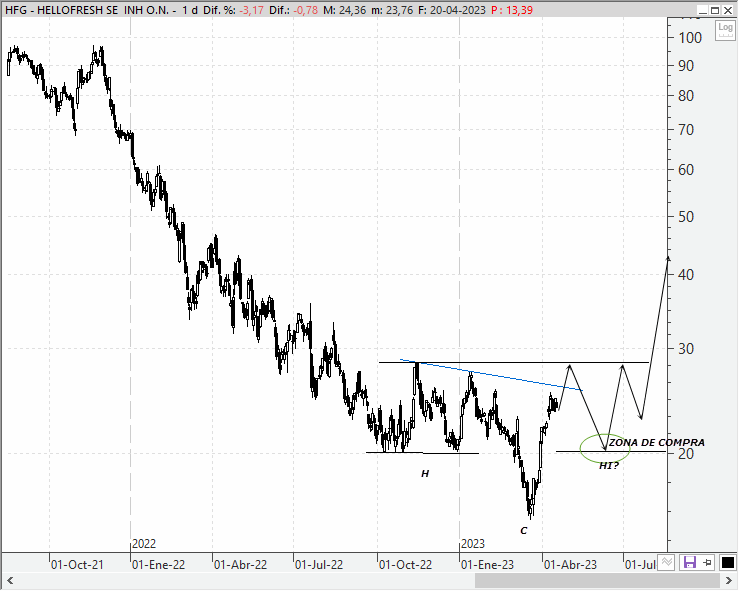Click the F: 20-04-2023 date
The image size is (739, 591).
pos(452,10)
